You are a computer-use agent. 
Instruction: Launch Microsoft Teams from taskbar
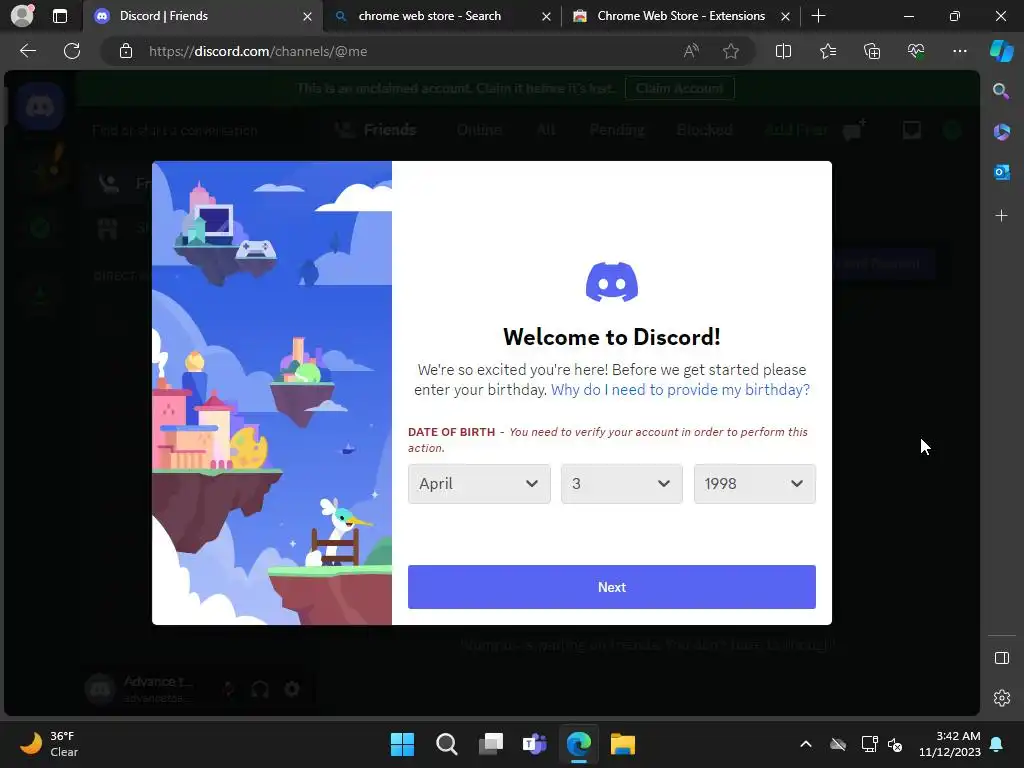tap(534, 744)
